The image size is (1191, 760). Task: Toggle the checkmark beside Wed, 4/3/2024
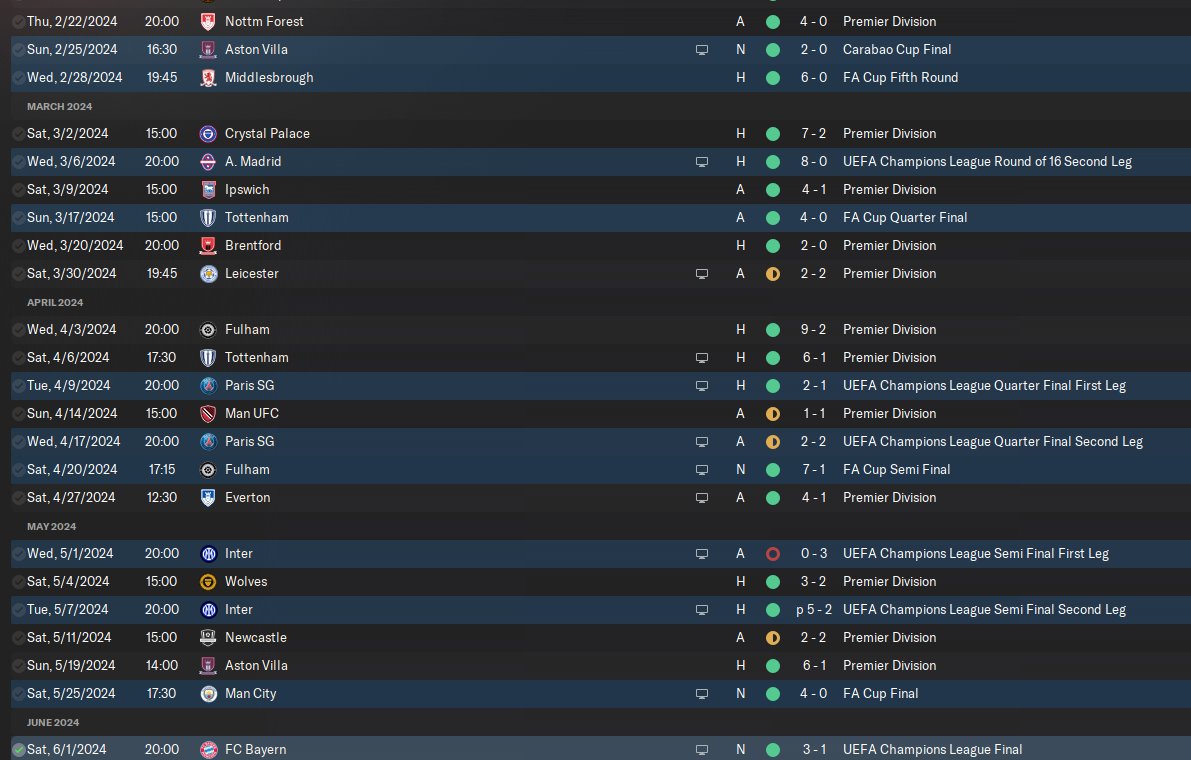point(18,330)
